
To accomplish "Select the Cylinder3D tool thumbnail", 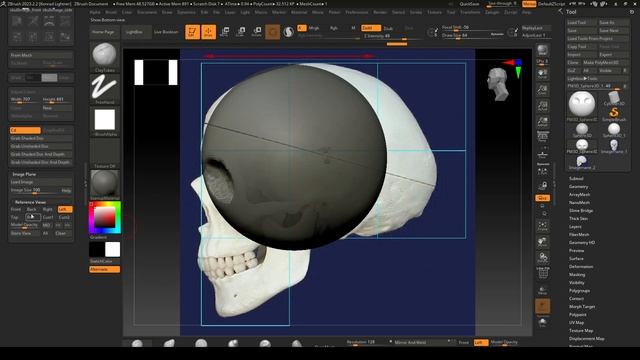I will 613,98.
